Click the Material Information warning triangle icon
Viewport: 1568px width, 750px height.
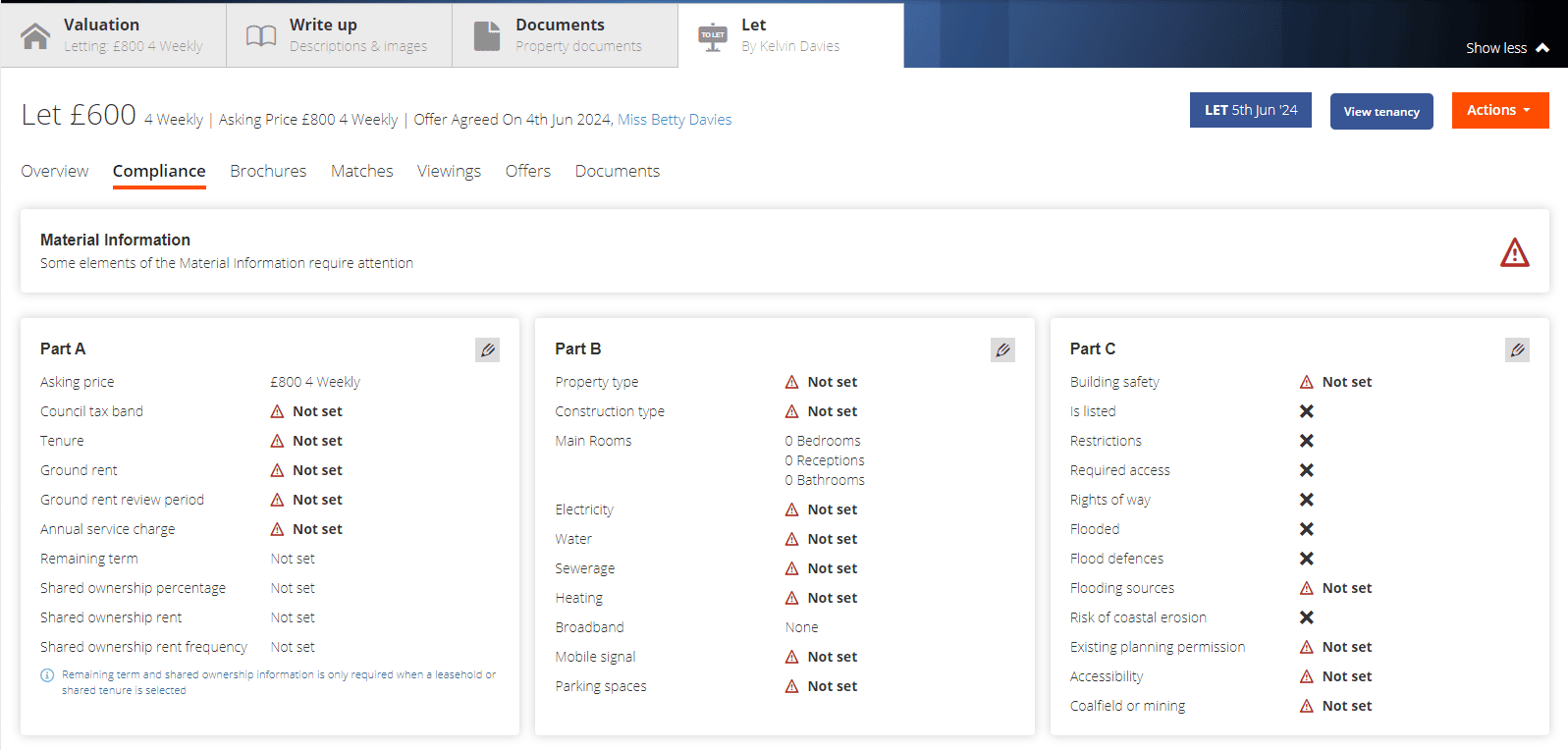pos(1515,252)
